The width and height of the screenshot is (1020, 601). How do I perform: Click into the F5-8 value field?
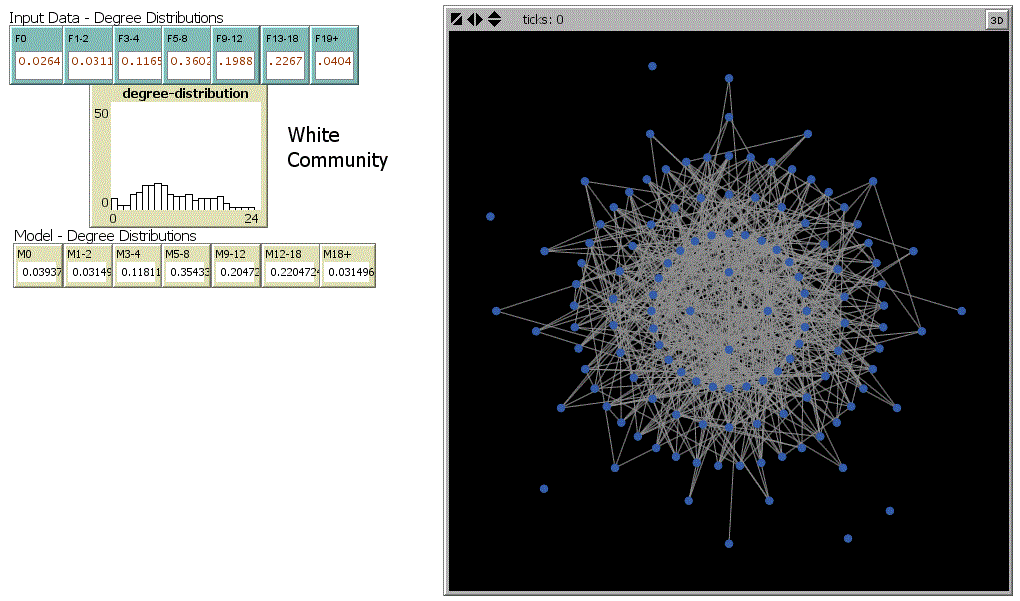coord(188,62)
